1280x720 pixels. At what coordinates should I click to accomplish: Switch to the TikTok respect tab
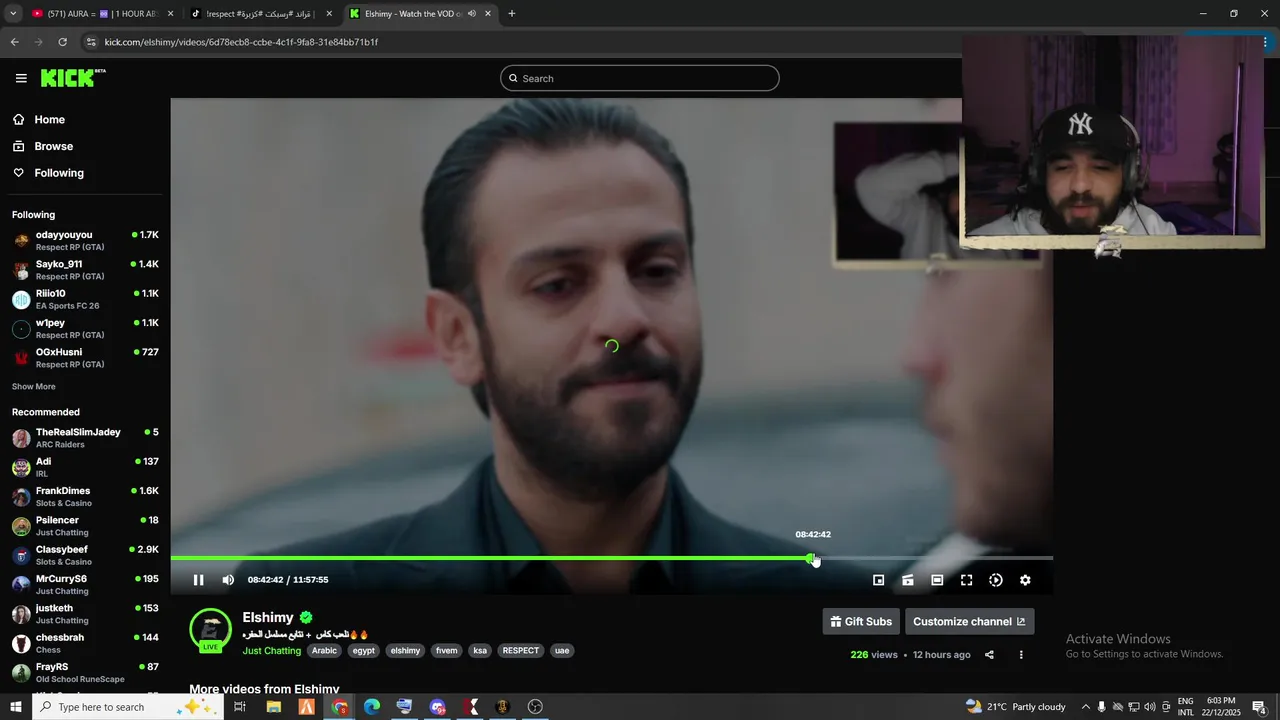coord(262,14)
